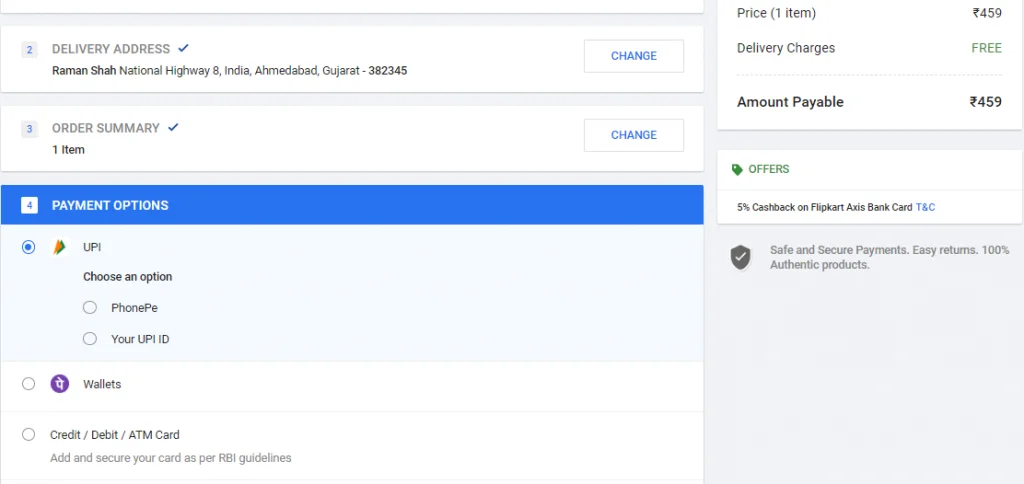Click the step 2 number badge
The height and width of the screenshot is (484, 1024).
click(30, 49)
